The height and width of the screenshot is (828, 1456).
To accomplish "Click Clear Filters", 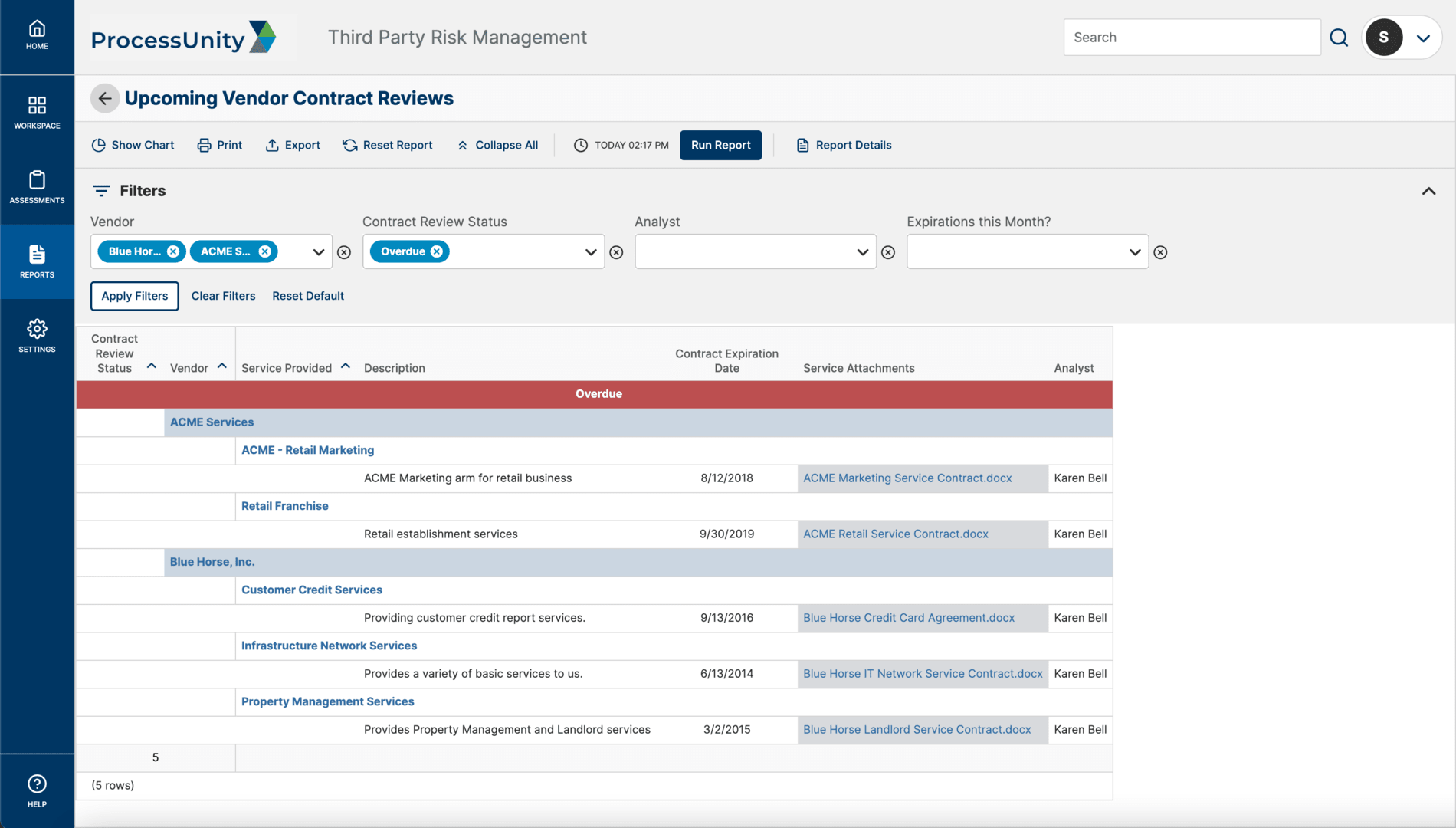I will point(223,296).
